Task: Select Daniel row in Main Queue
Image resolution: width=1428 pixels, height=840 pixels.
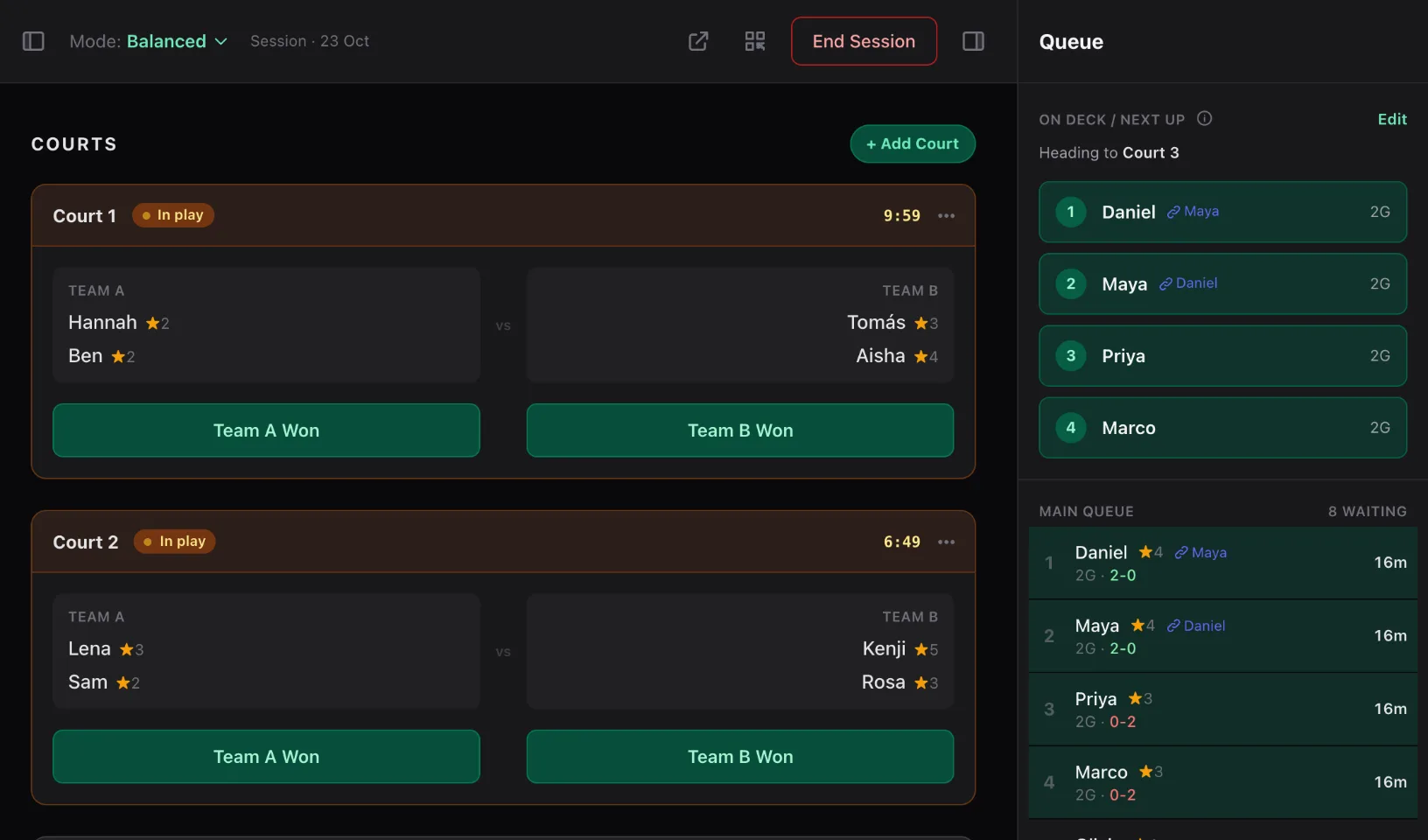Action: [1222, 563]
